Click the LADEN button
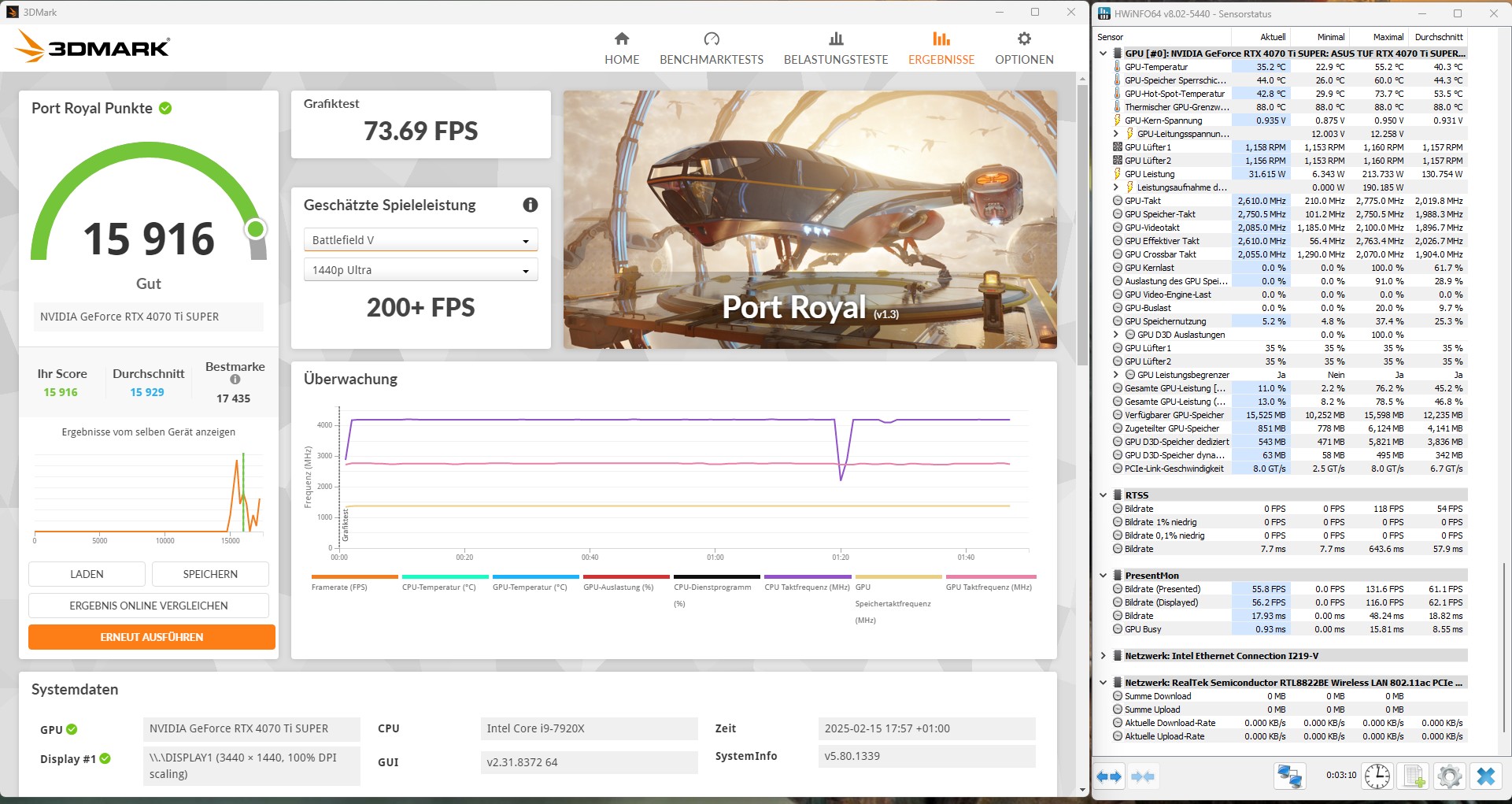1512x804 pixels. (87, 574)
